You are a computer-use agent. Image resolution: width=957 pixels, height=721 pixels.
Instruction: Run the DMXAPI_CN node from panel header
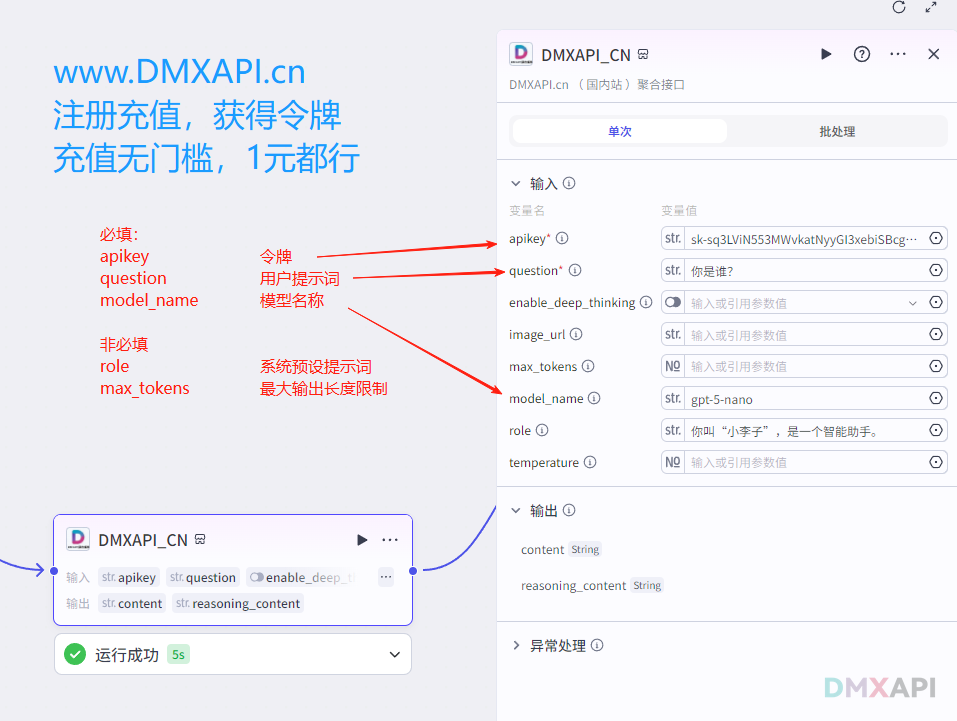click(x=826, y=54)
